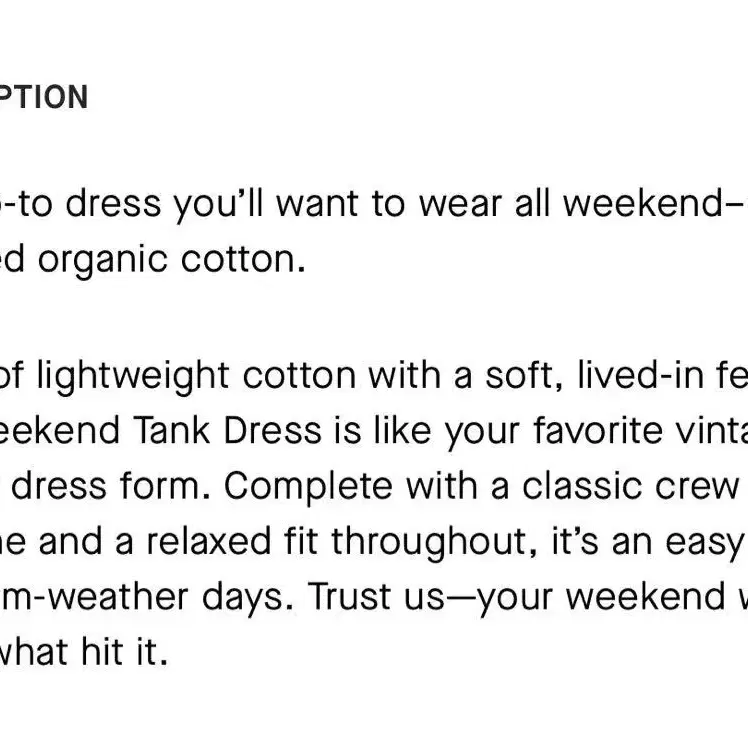Screen dimensions: 748x748
Task: Click the word "lightweight"
Action: (x=133, y=377)
